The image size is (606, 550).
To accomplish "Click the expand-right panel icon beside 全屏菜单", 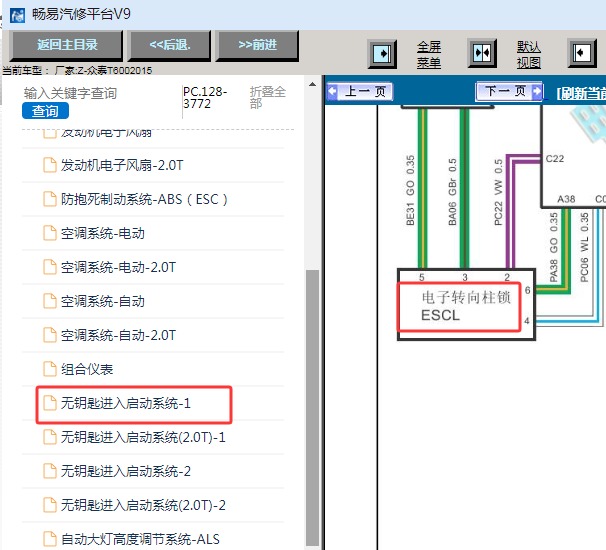I will (382, 53).
